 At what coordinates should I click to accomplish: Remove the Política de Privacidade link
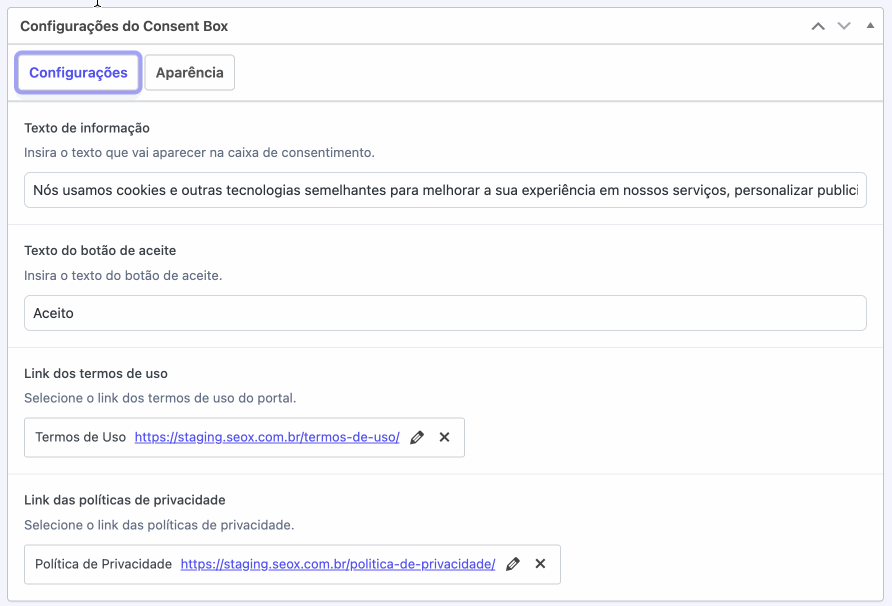coord(541,564)
